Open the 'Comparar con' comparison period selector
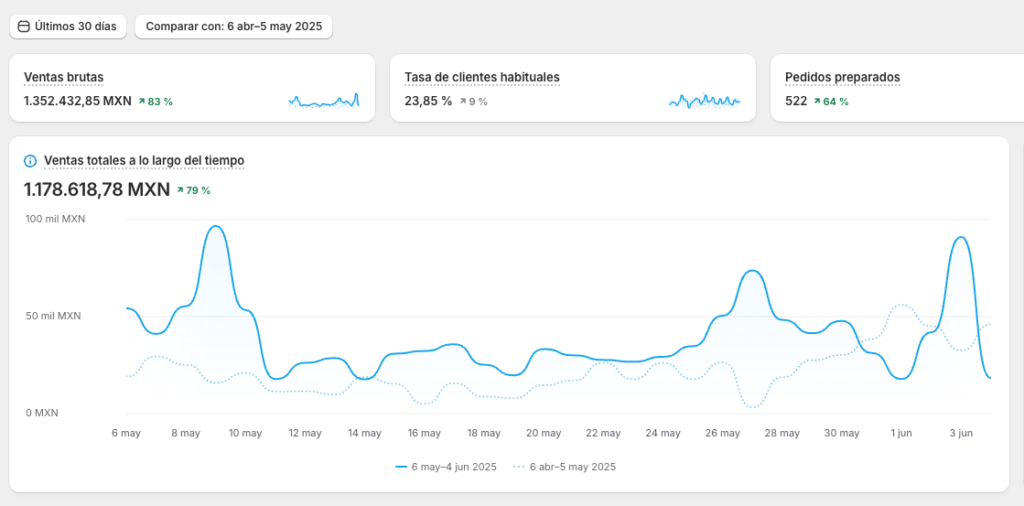1024x506 pixels. click(x=233, y=26)
